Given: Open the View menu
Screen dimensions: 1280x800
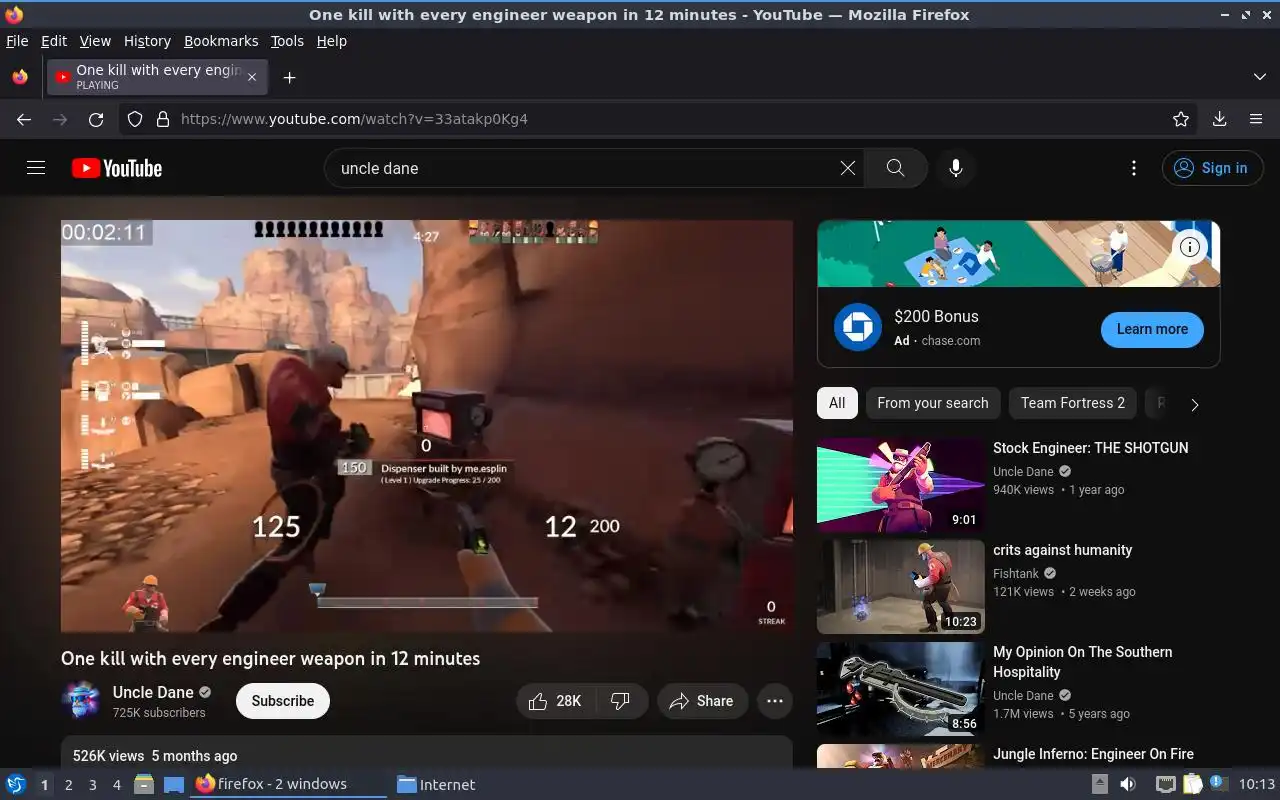Looking at the screenshot, I should pos(95,41).
